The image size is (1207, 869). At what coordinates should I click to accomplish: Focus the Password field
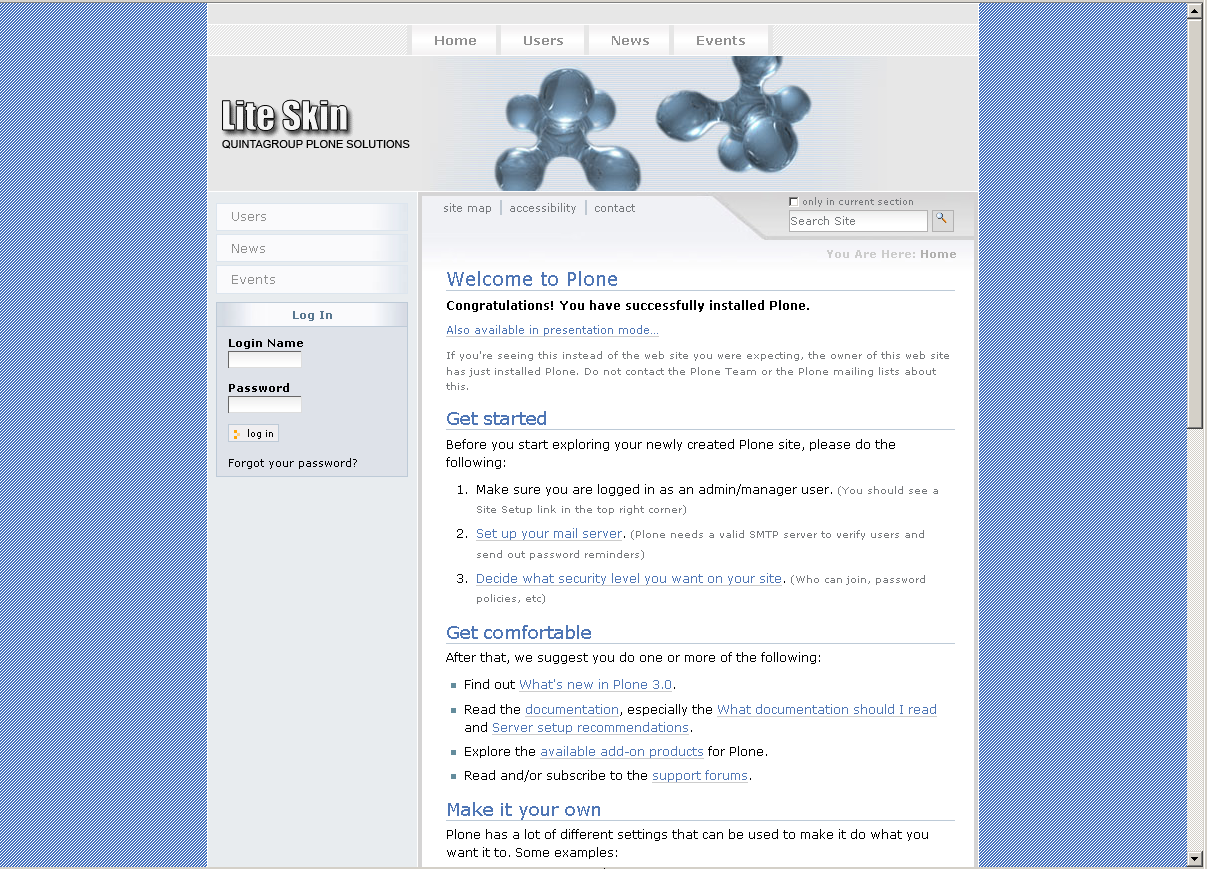(x=264, y=405)
